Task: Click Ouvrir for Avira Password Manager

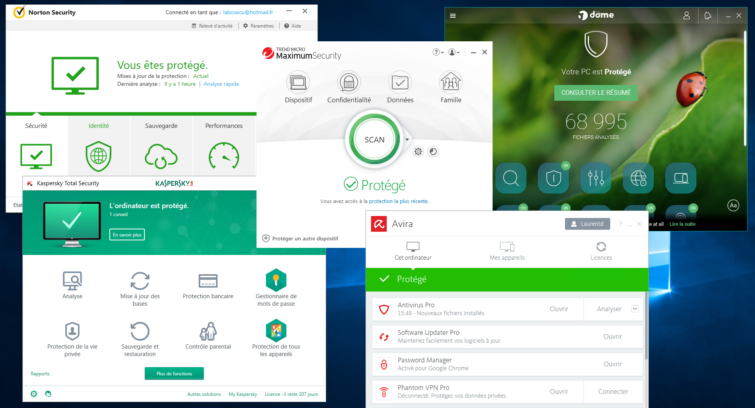Action: tap(612, 364)
